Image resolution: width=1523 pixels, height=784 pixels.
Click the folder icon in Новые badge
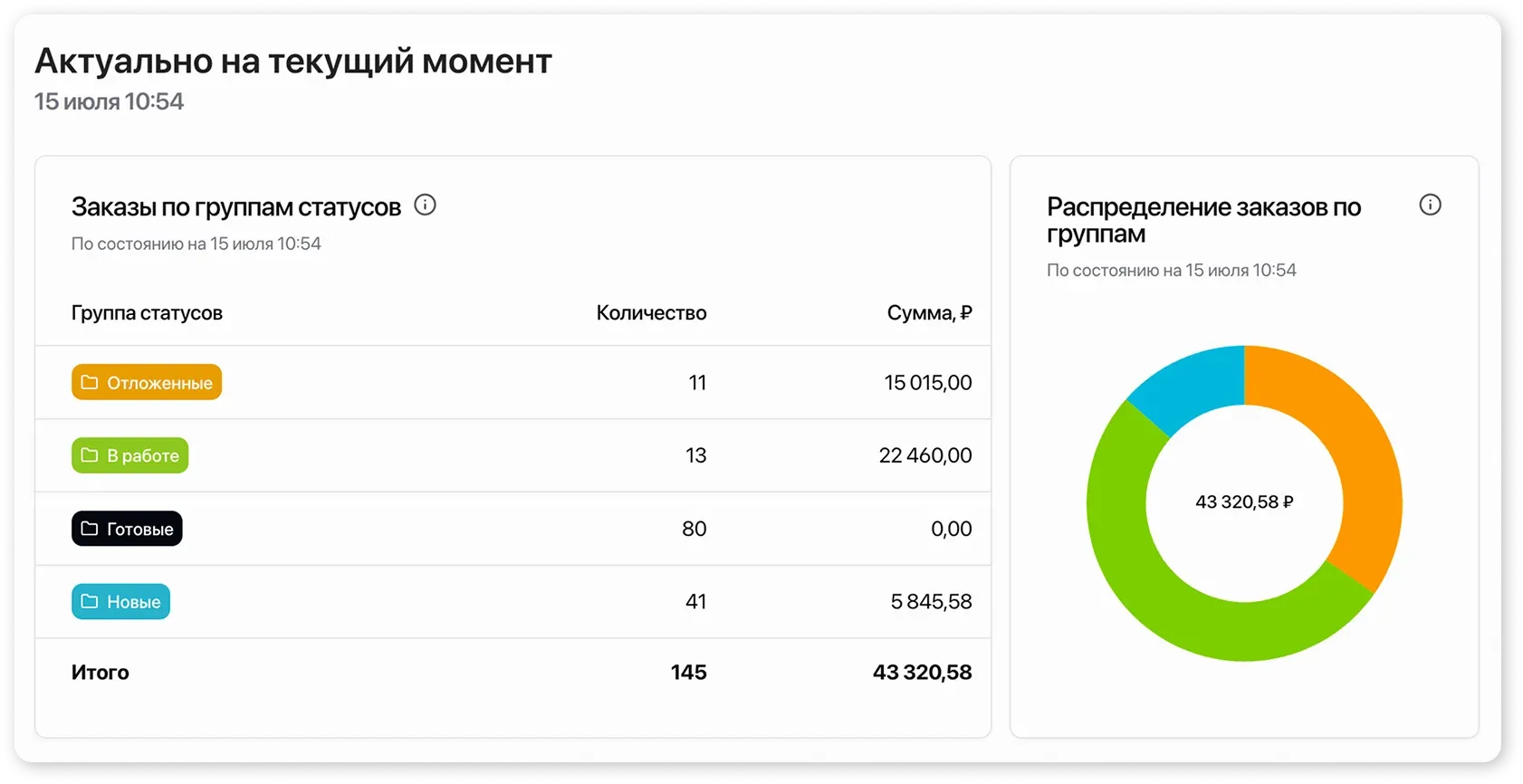click(x=89, y=600)
